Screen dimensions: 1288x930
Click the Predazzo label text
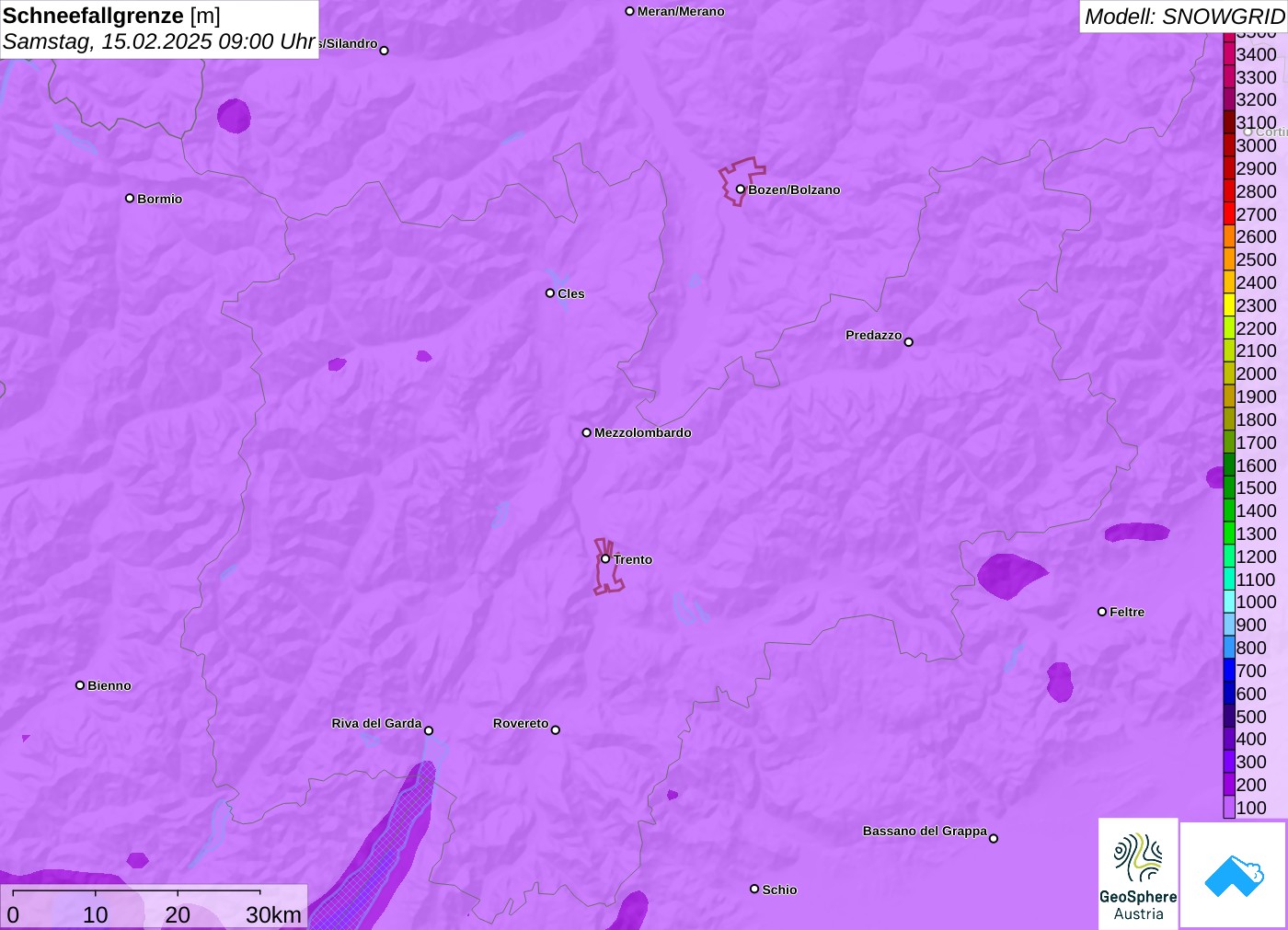click(874, 335)
